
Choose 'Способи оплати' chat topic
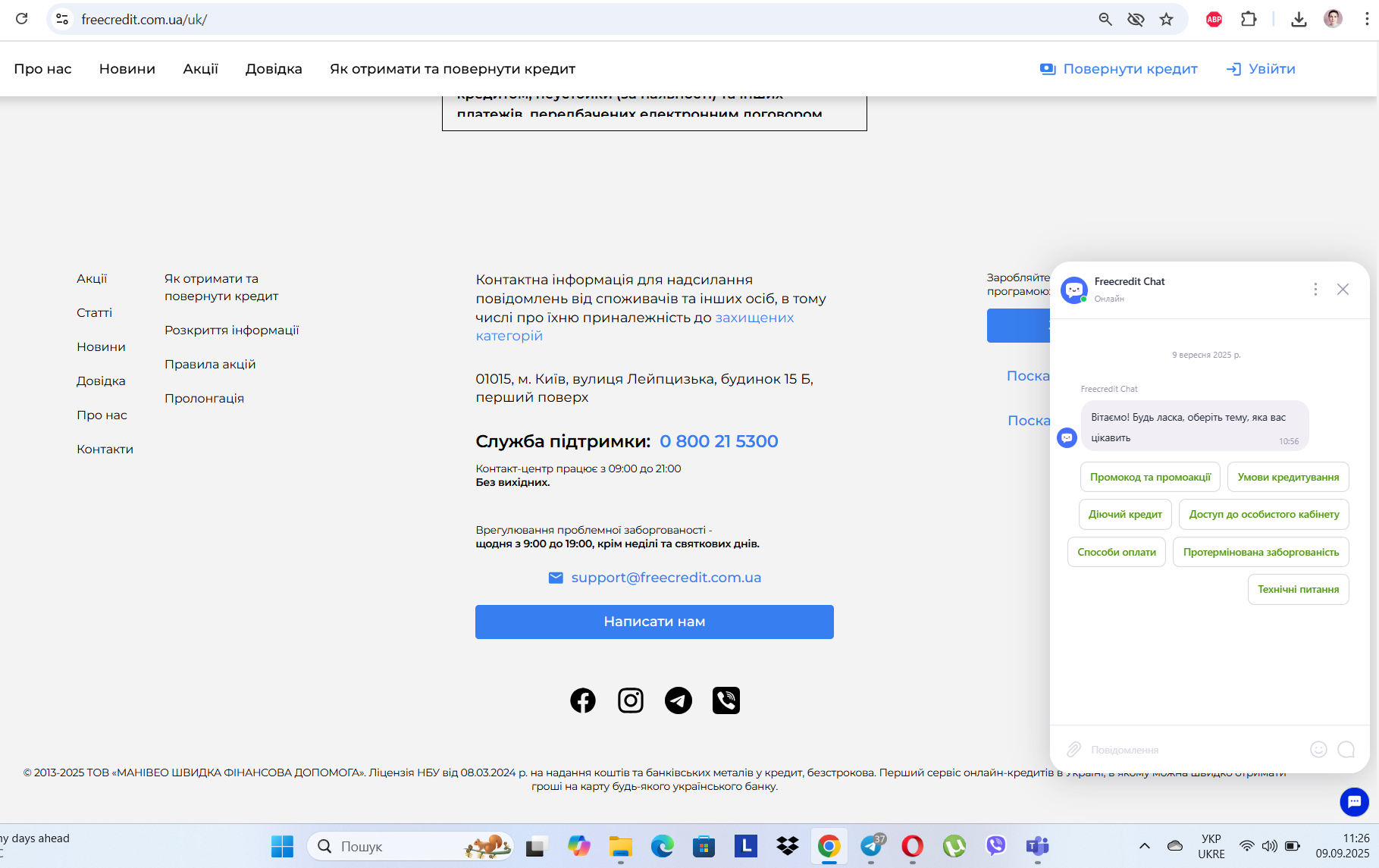pyautogui.click(x=1117, y=552)
